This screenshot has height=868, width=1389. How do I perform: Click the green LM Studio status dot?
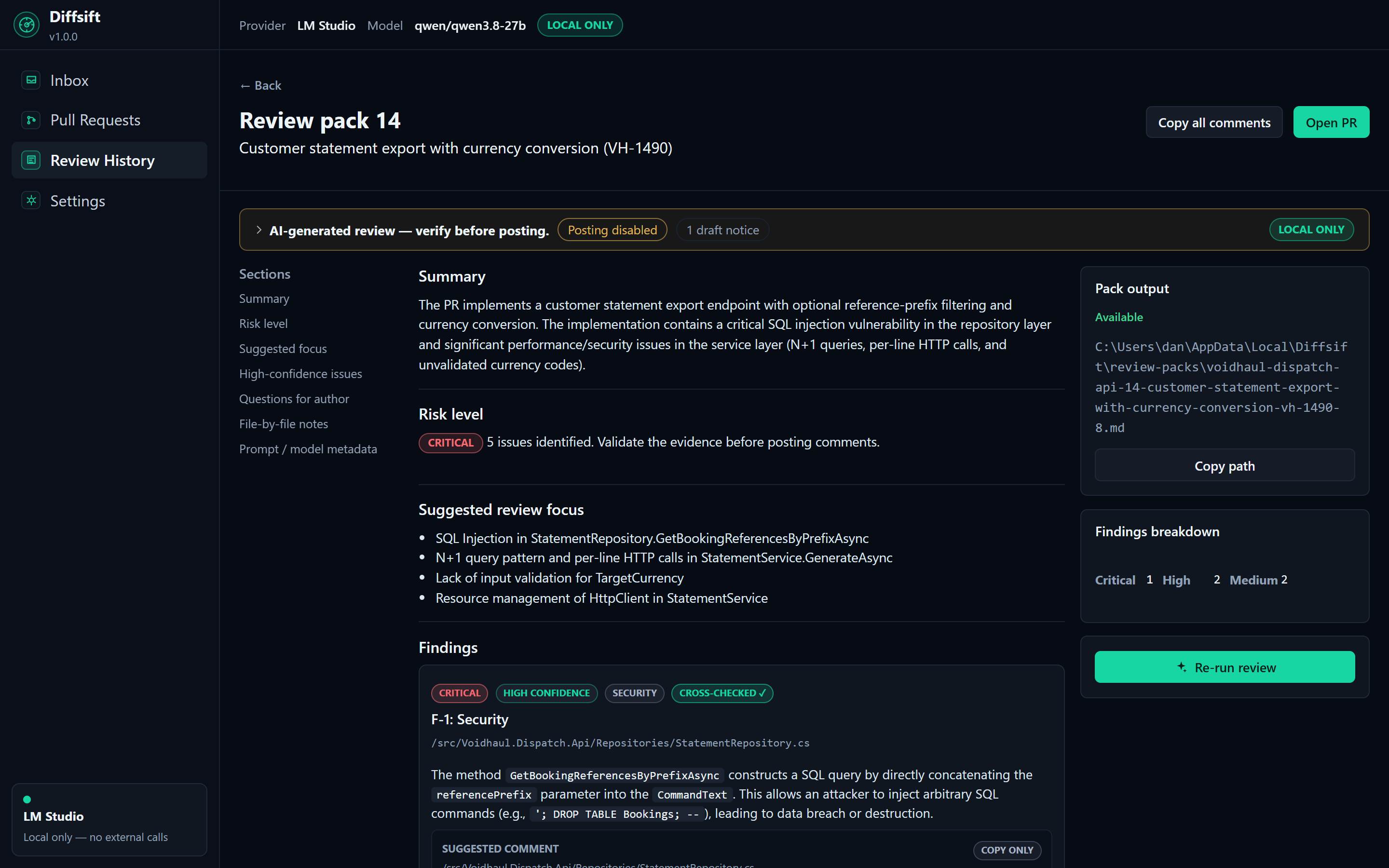coord(27,799)
